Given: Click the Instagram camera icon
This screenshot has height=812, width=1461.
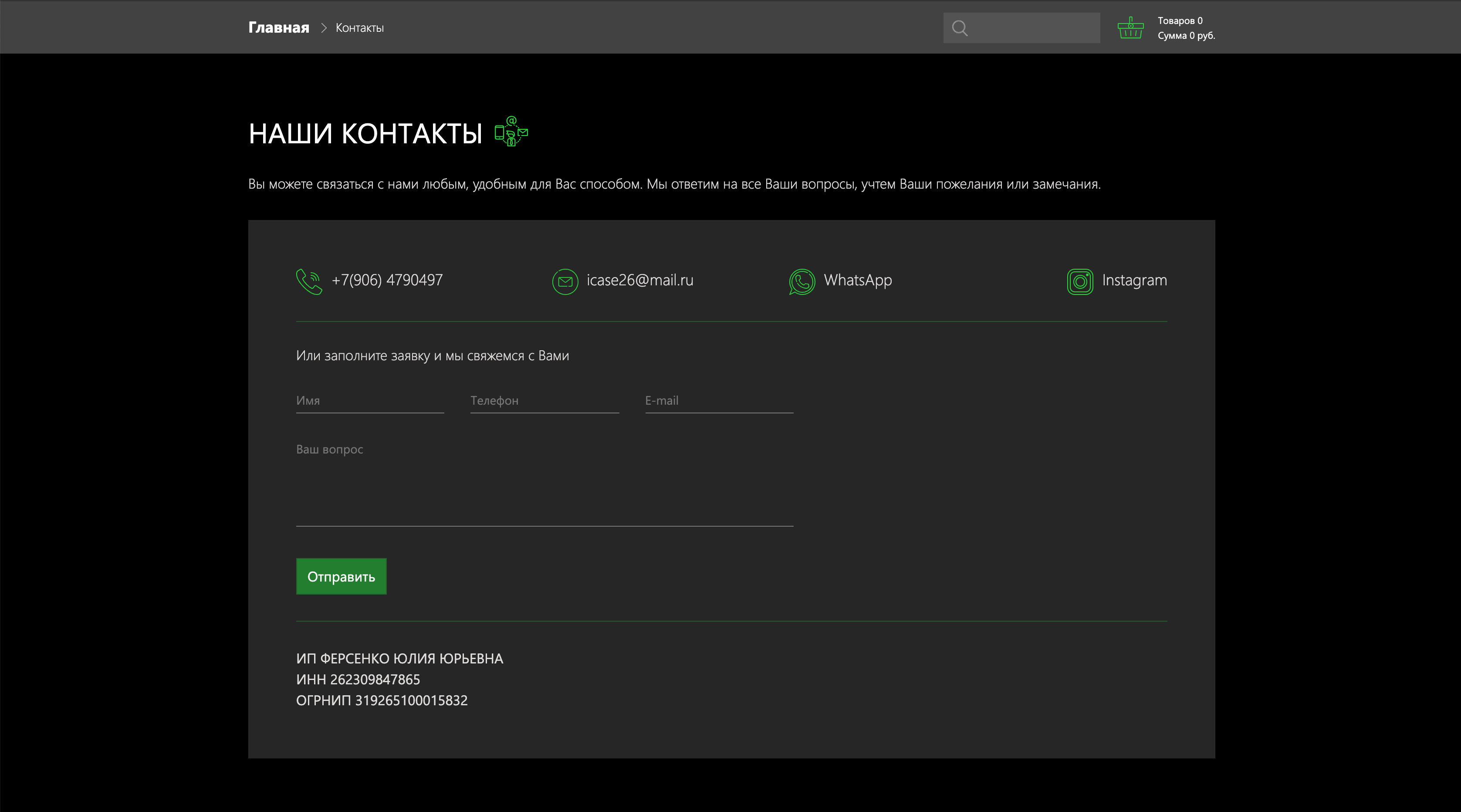Looking at the screenshot, I should pyautogui.click(x=1080, y=281).
